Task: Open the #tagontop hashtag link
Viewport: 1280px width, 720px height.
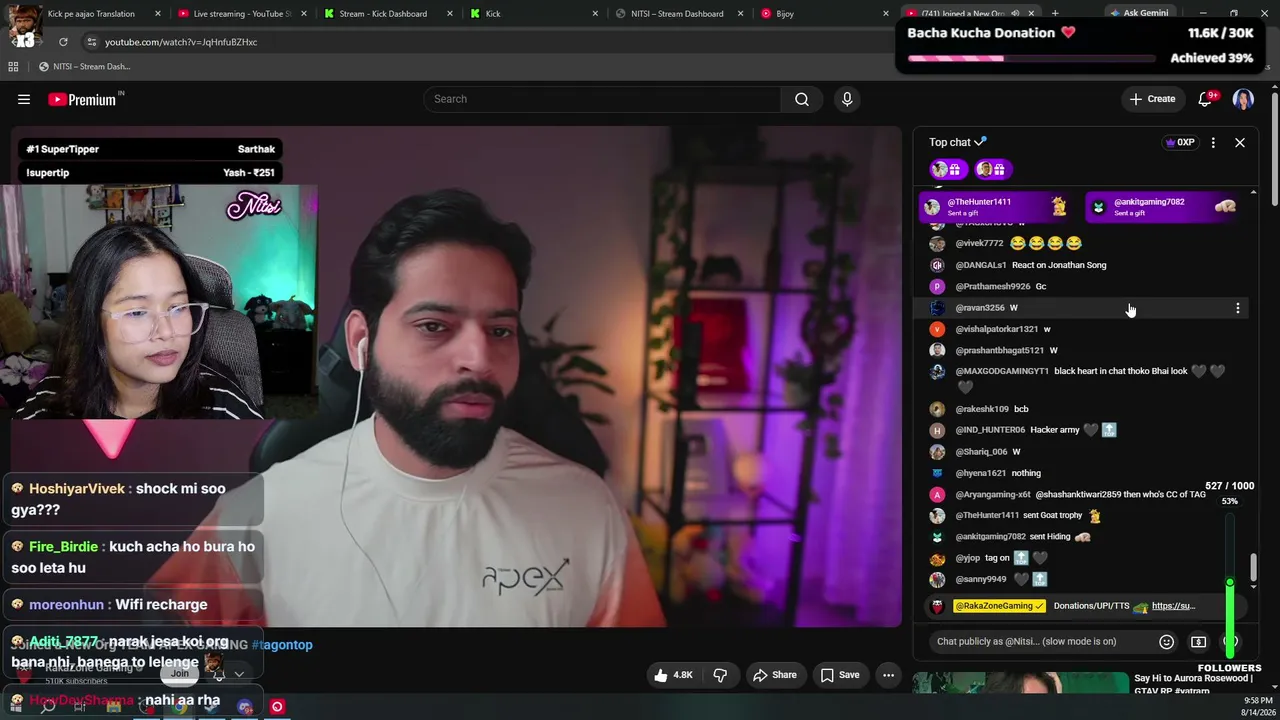Action: (282, 645)
